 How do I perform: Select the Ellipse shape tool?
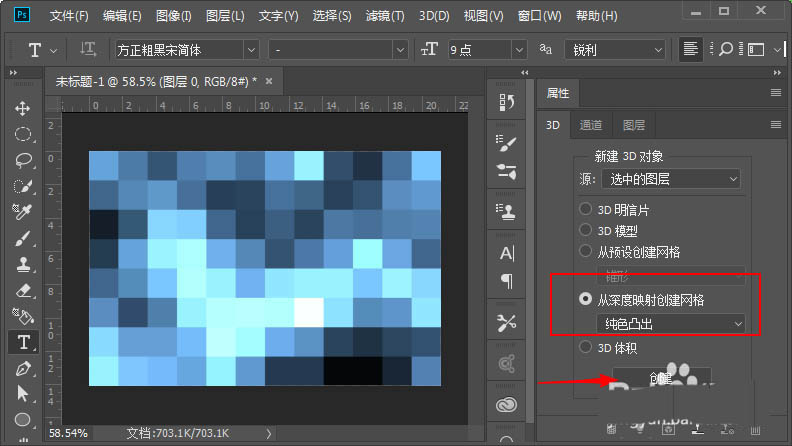coord(22,419)
